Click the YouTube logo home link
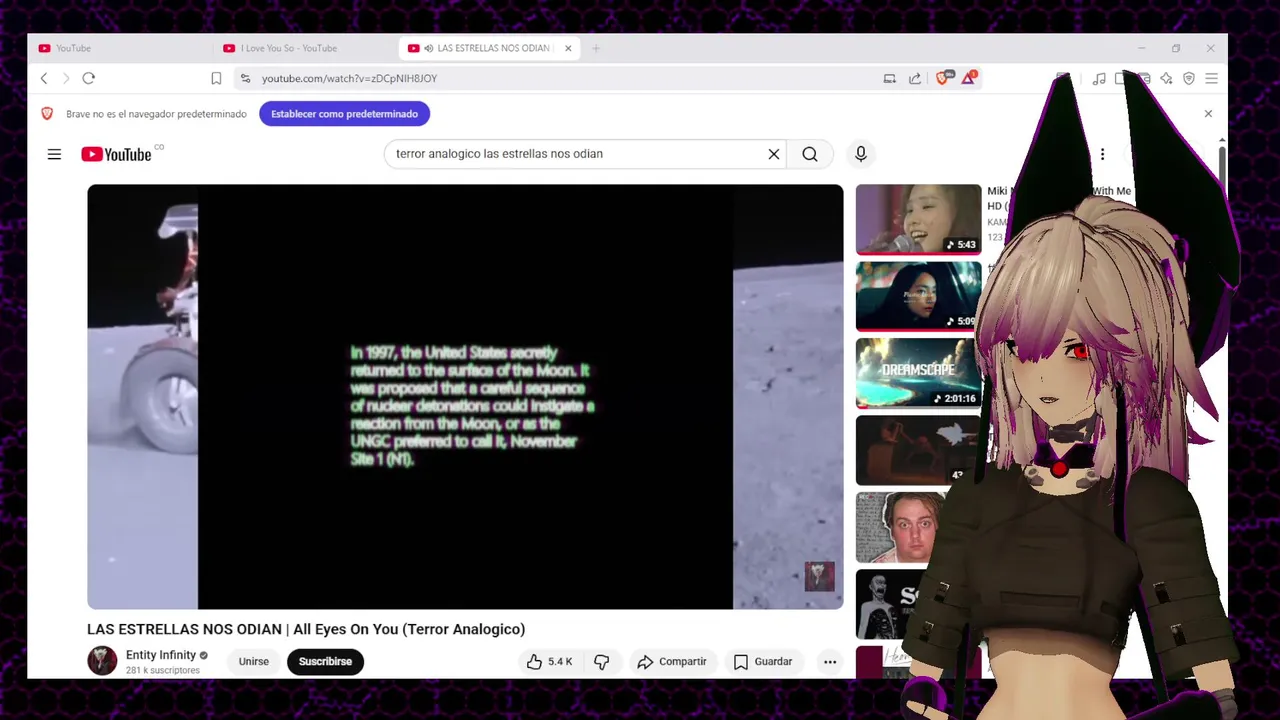 116,154
